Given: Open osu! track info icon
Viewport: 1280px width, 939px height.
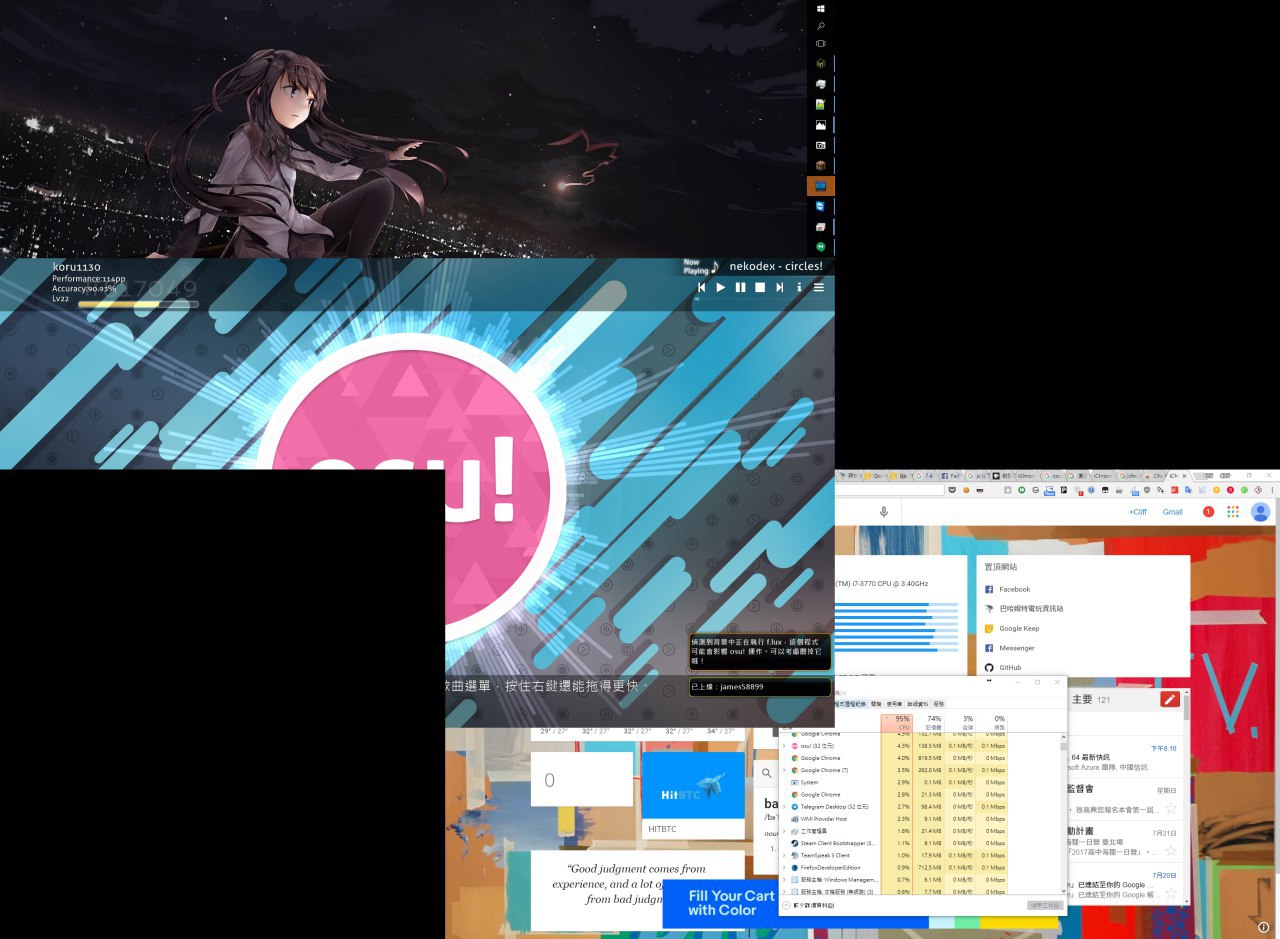Looking at the screenshot, I should tap(799, 287).
